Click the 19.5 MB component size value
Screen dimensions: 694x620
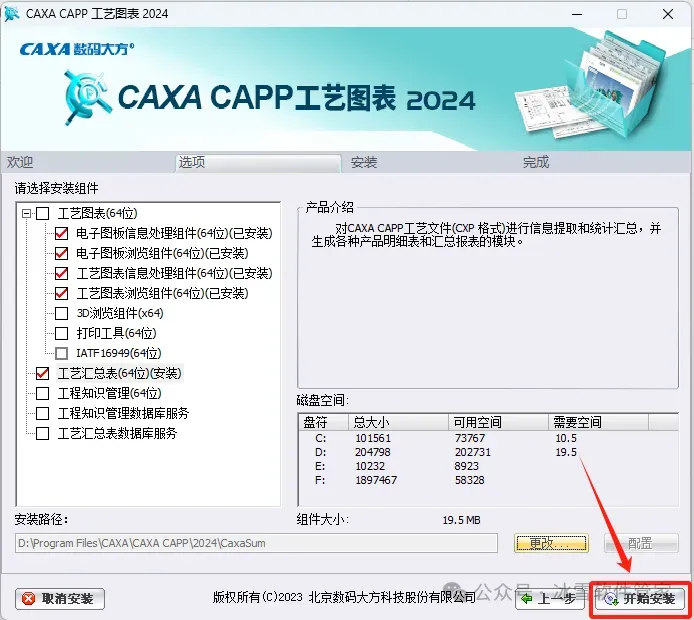pos(461,520)
